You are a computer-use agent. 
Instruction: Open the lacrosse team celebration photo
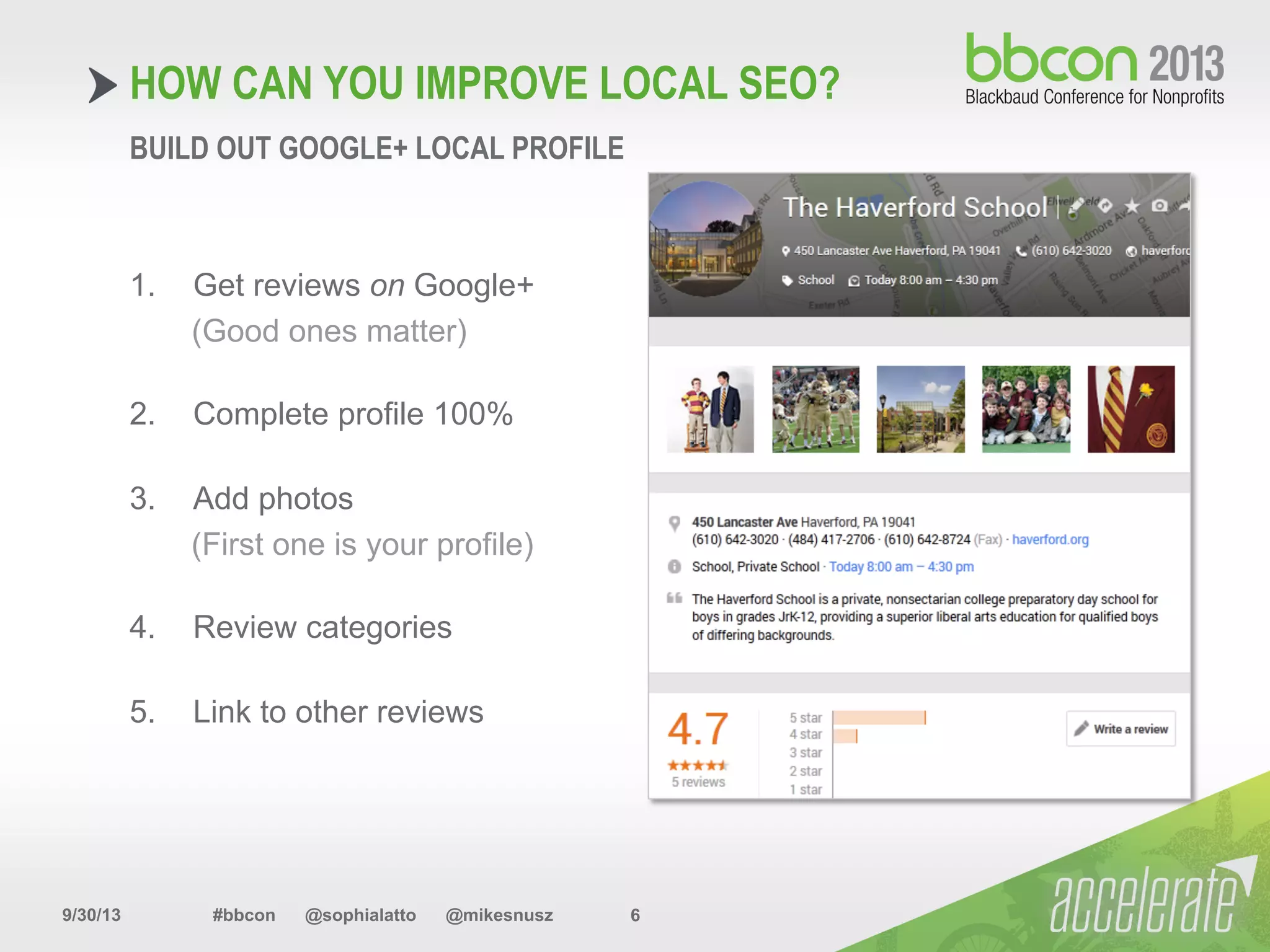click(815, 409)
